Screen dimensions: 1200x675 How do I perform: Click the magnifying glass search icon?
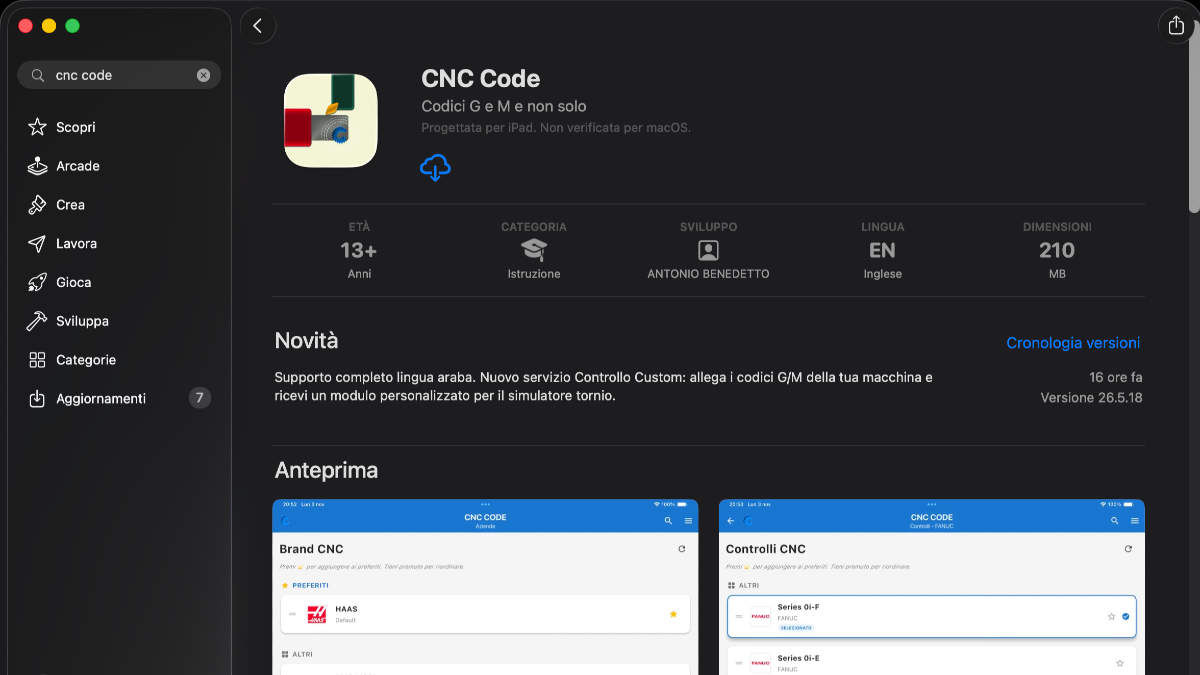[x=38, y=75]
